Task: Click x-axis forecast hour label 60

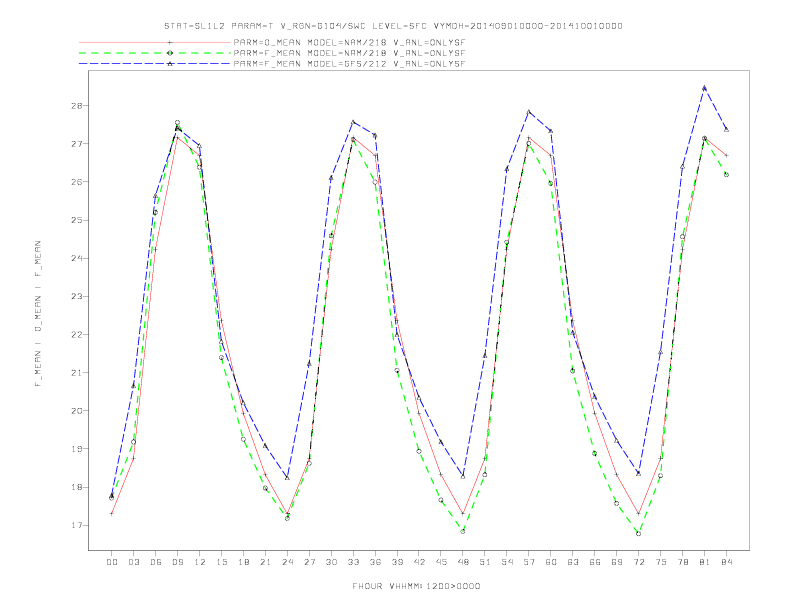Action: click(x=551, y=562)
